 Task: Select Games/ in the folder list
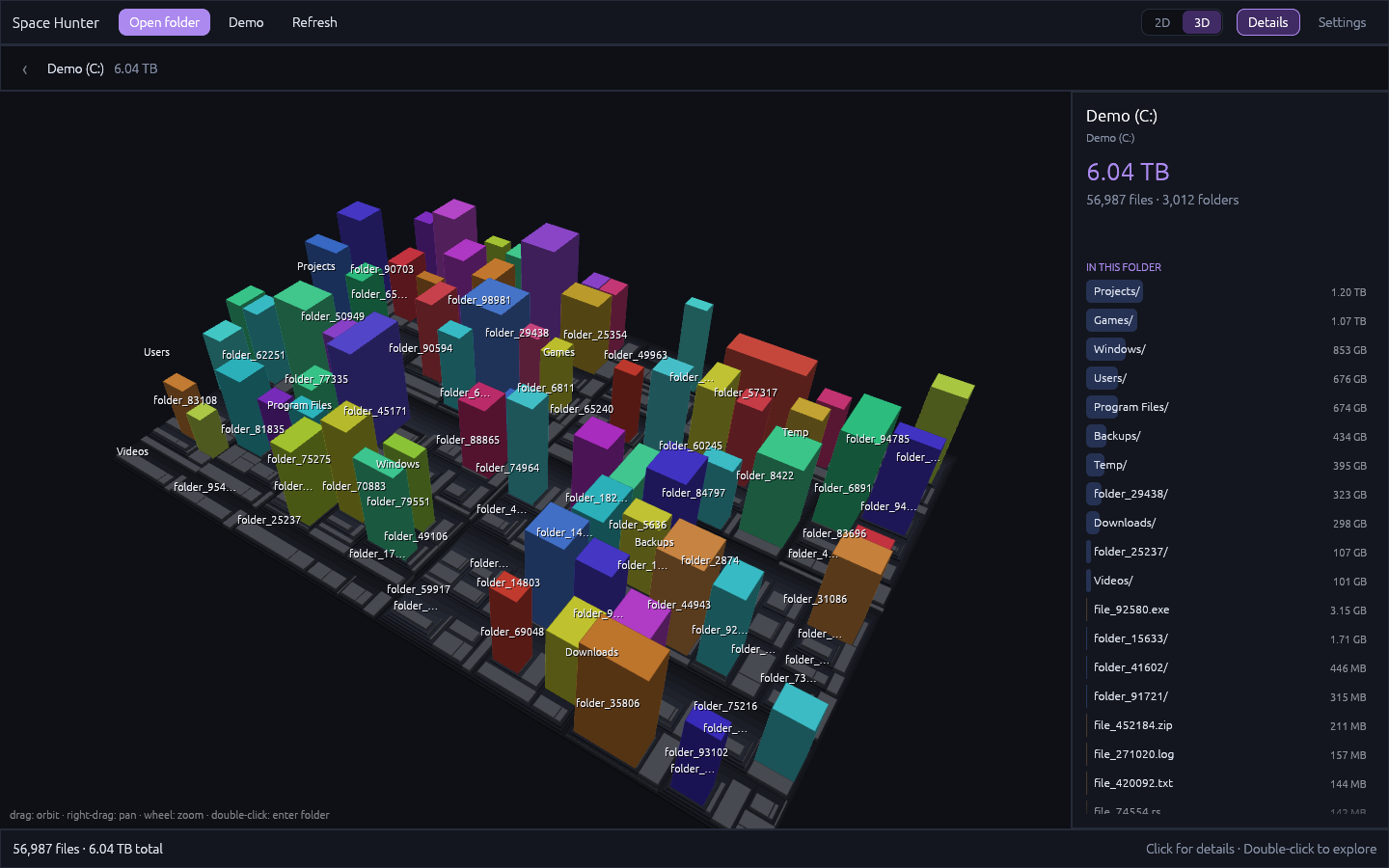[x=1226, y=320]
